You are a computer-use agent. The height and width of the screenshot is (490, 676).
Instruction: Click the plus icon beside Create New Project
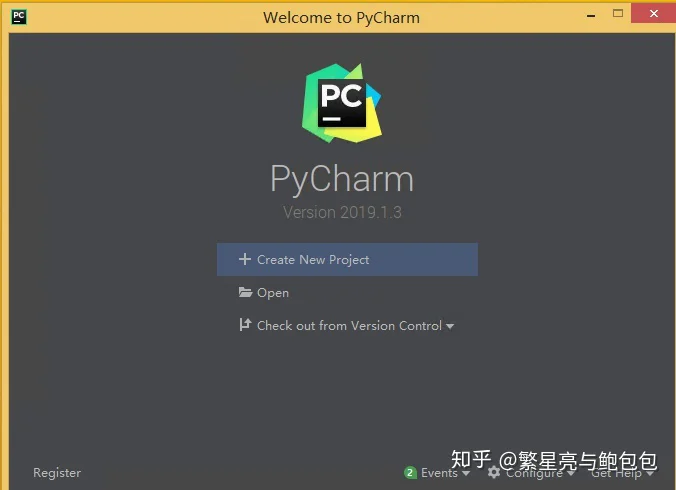244,259
